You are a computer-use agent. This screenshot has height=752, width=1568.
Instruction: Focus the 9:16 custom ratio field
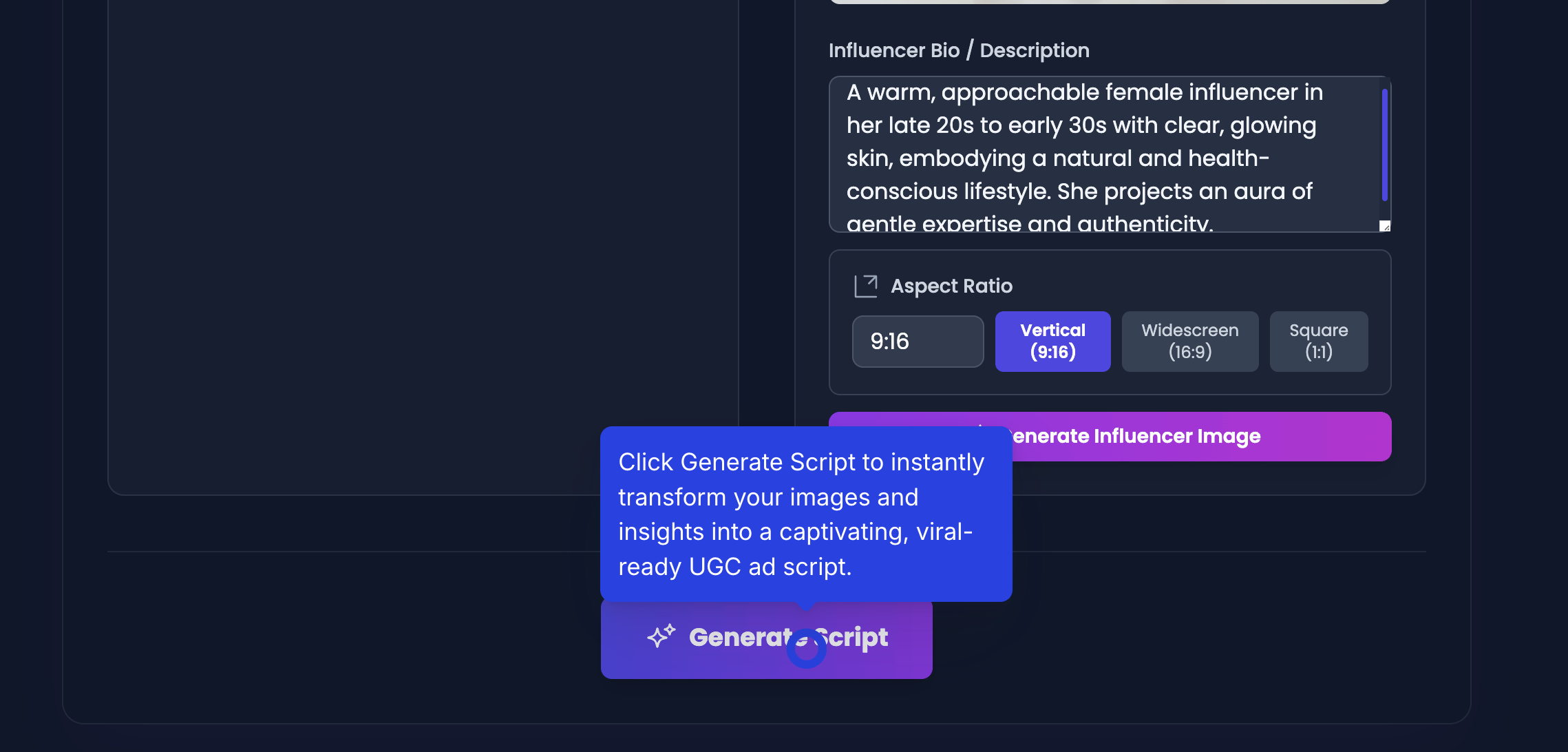(x=918, y=342)
